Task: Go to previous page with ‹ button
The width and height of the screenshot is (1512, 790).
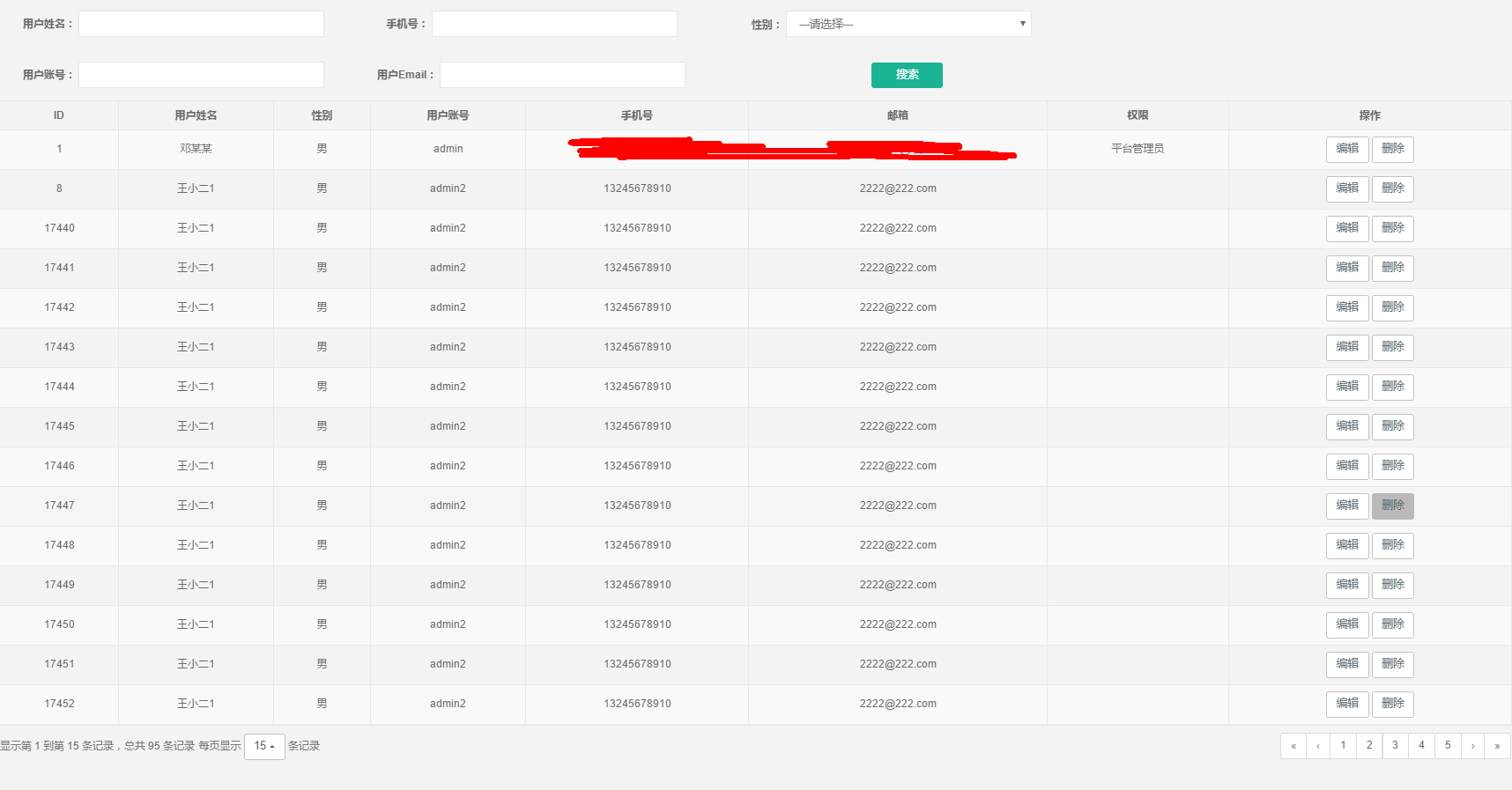Action: [x=1318, y=746]
